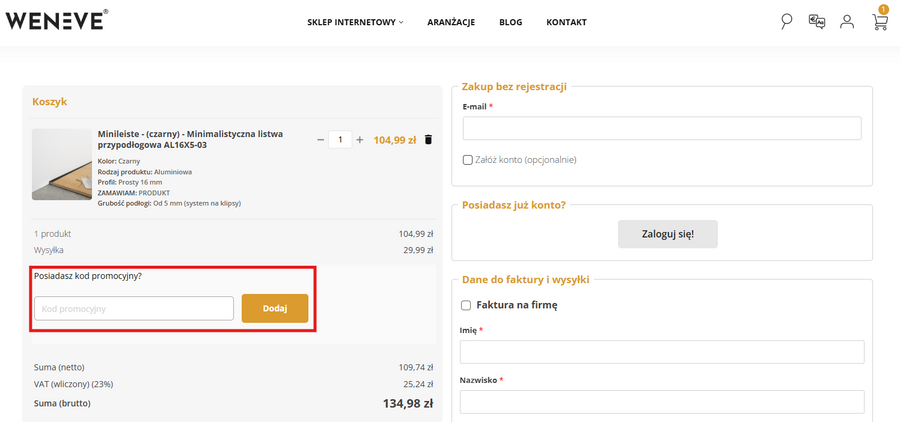Open the language translation icon
Viewport: 900px width, 422px height.
(817, 21)
